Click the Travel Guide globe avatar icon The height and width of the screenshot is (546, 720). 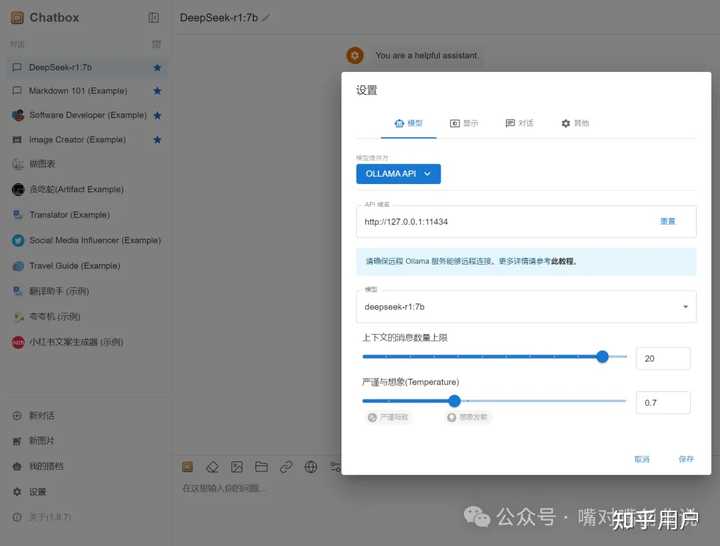pos(18,266)
